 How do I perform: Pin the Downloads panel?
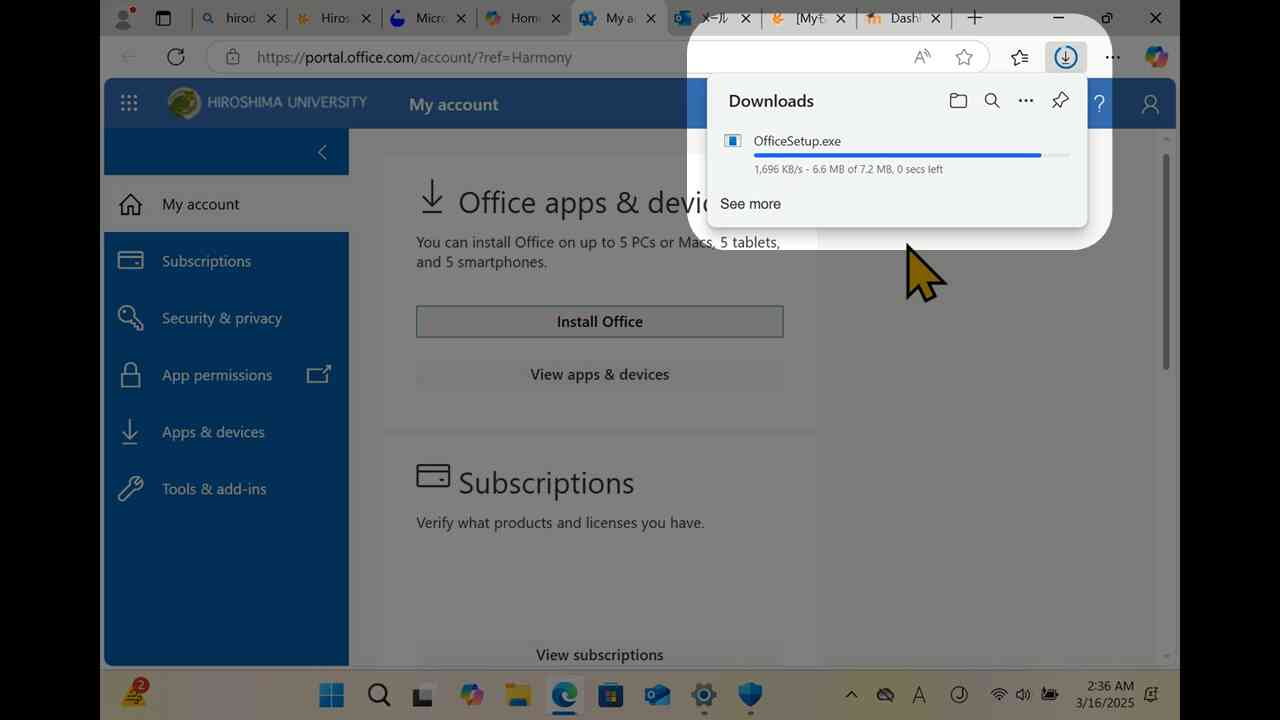pos(1060,101)
